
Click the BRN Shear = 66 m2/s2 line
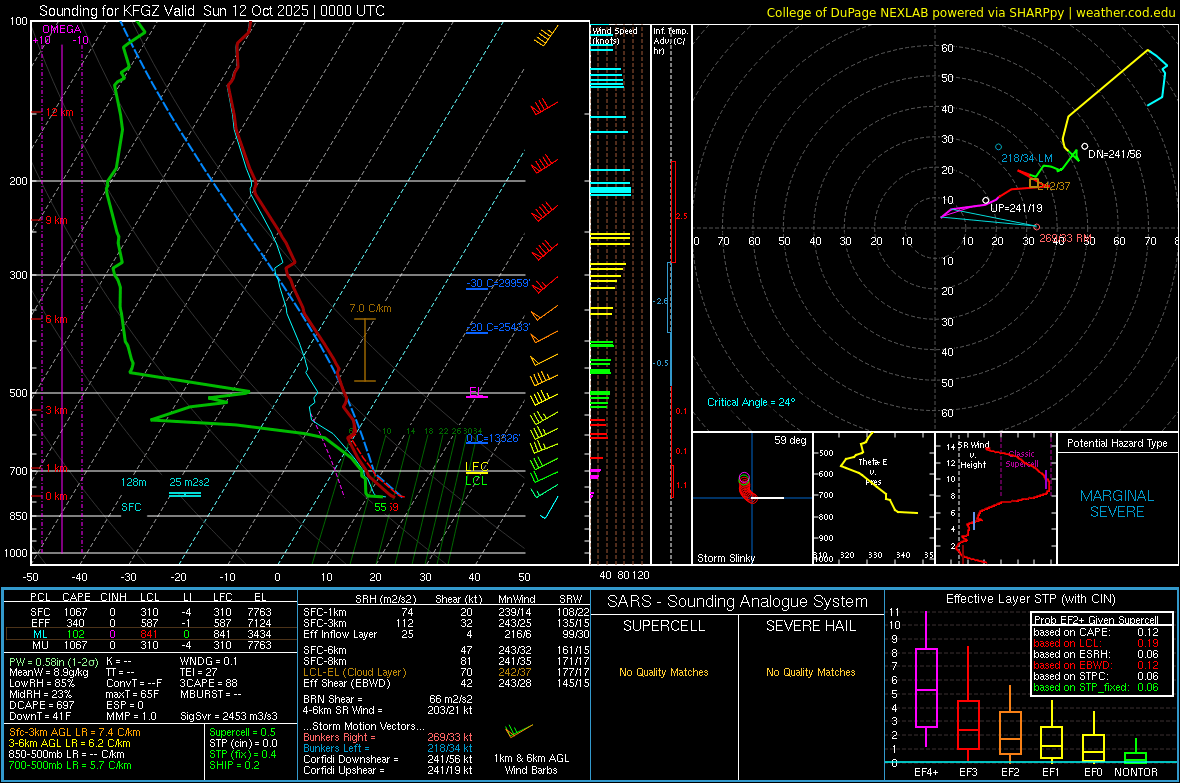388,699
